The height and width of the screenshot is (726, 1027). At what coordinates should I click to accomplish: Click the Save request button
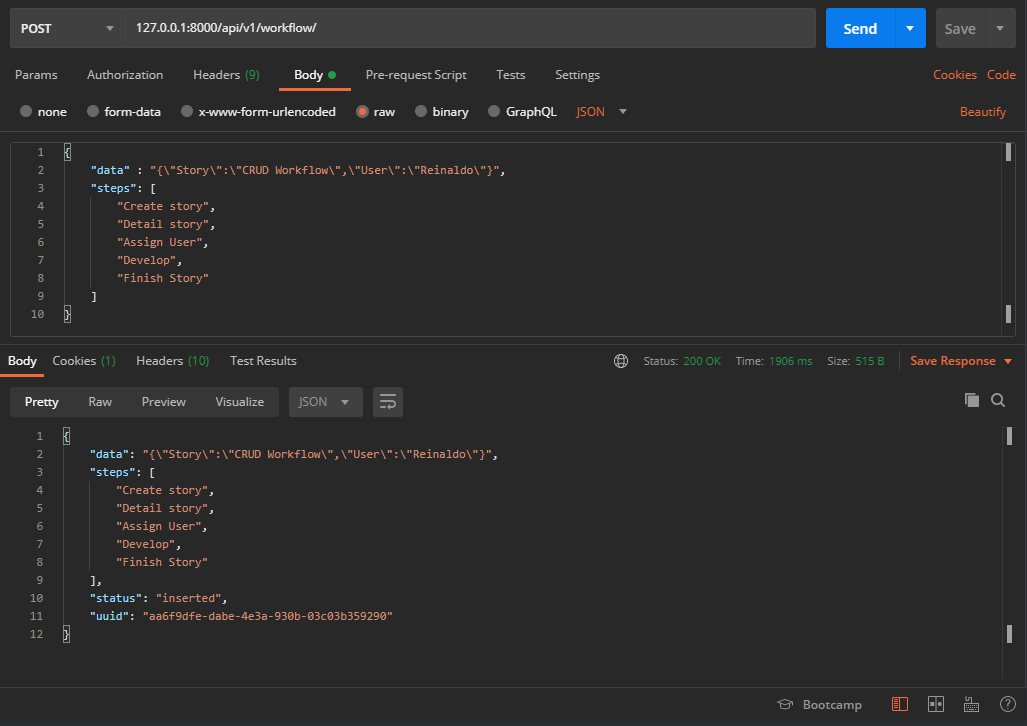[x=960, y=28]
